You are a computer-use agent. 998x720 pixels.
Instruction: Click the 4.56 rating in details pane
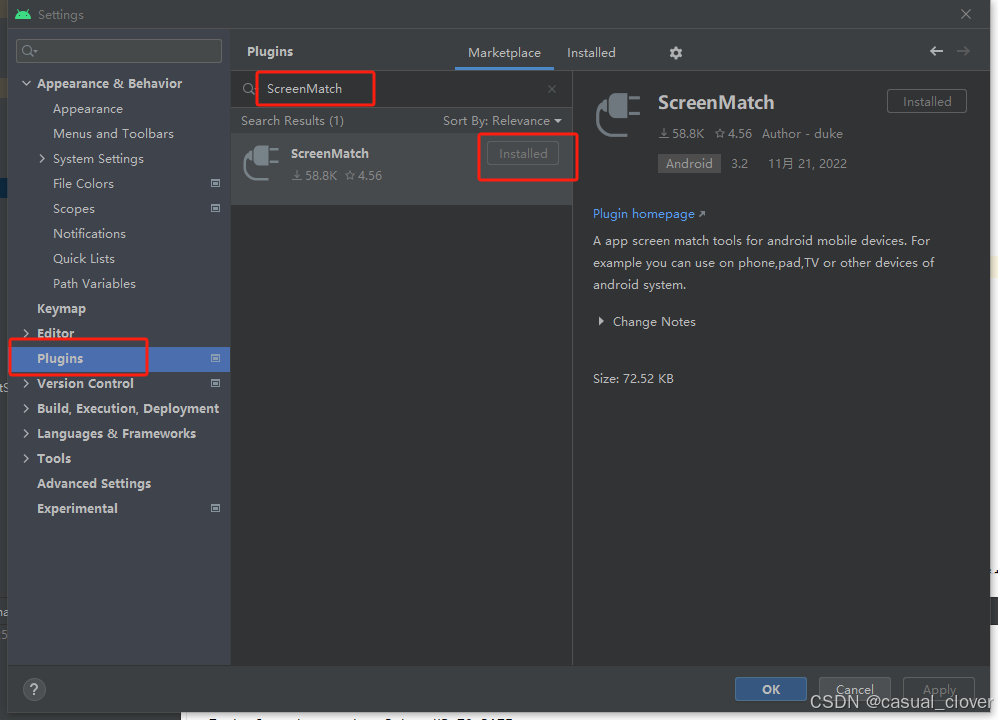tap(733, 134)
